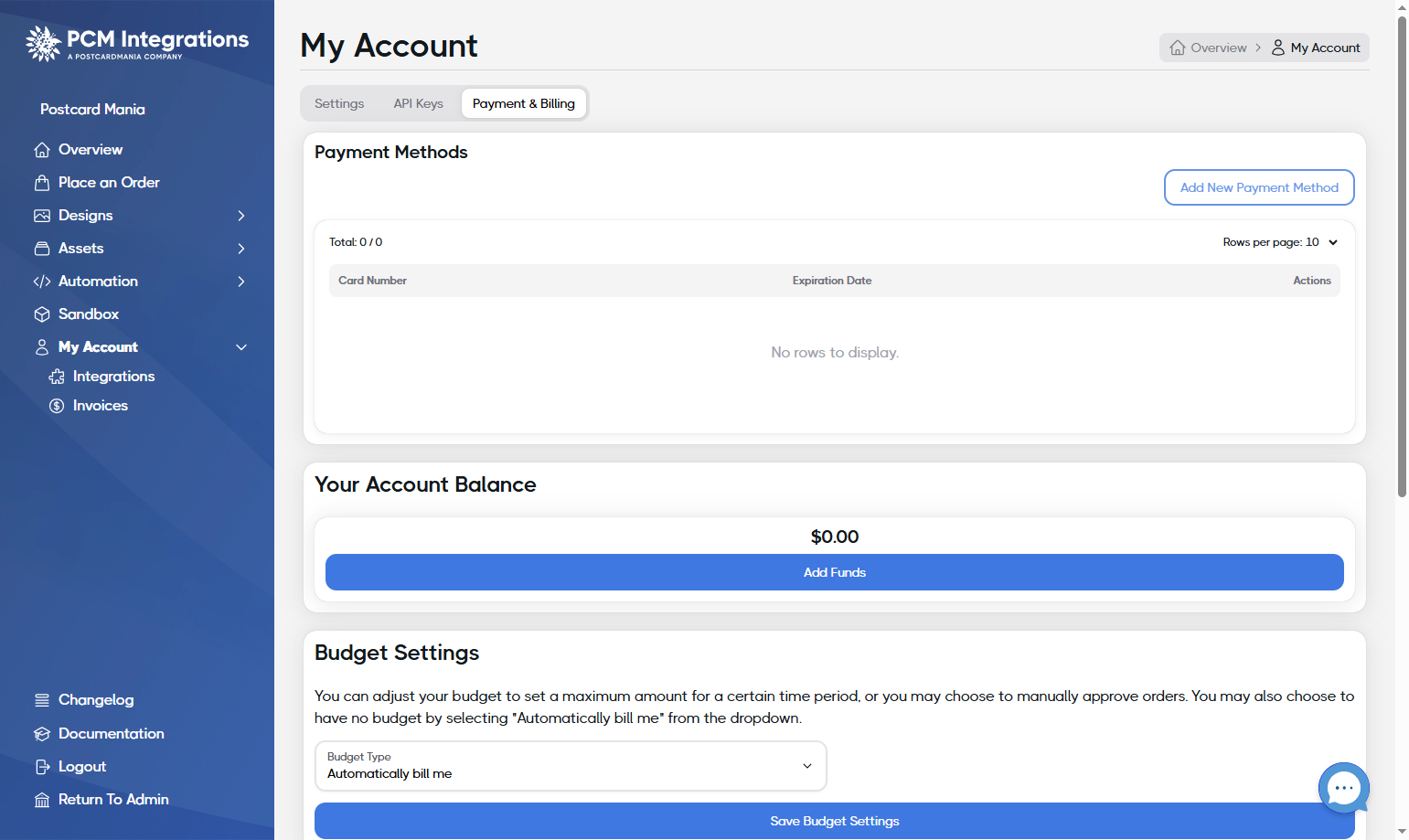Click the Sandbox cube icon

pos(42,314)
